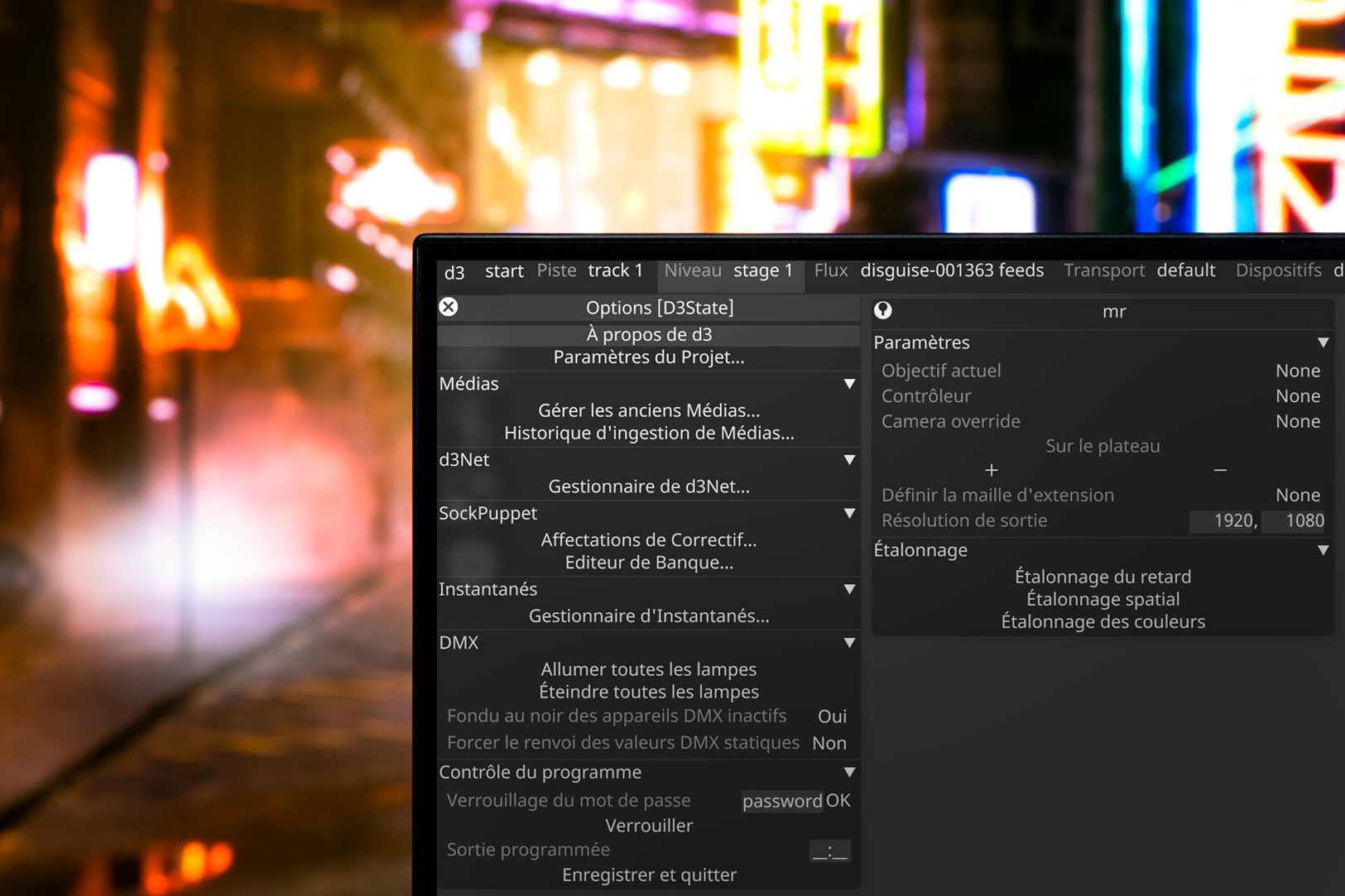This screenshot has height=896, width=1345.
Task: Click the Verrouiller button
Action: click(x=649, y=826)
